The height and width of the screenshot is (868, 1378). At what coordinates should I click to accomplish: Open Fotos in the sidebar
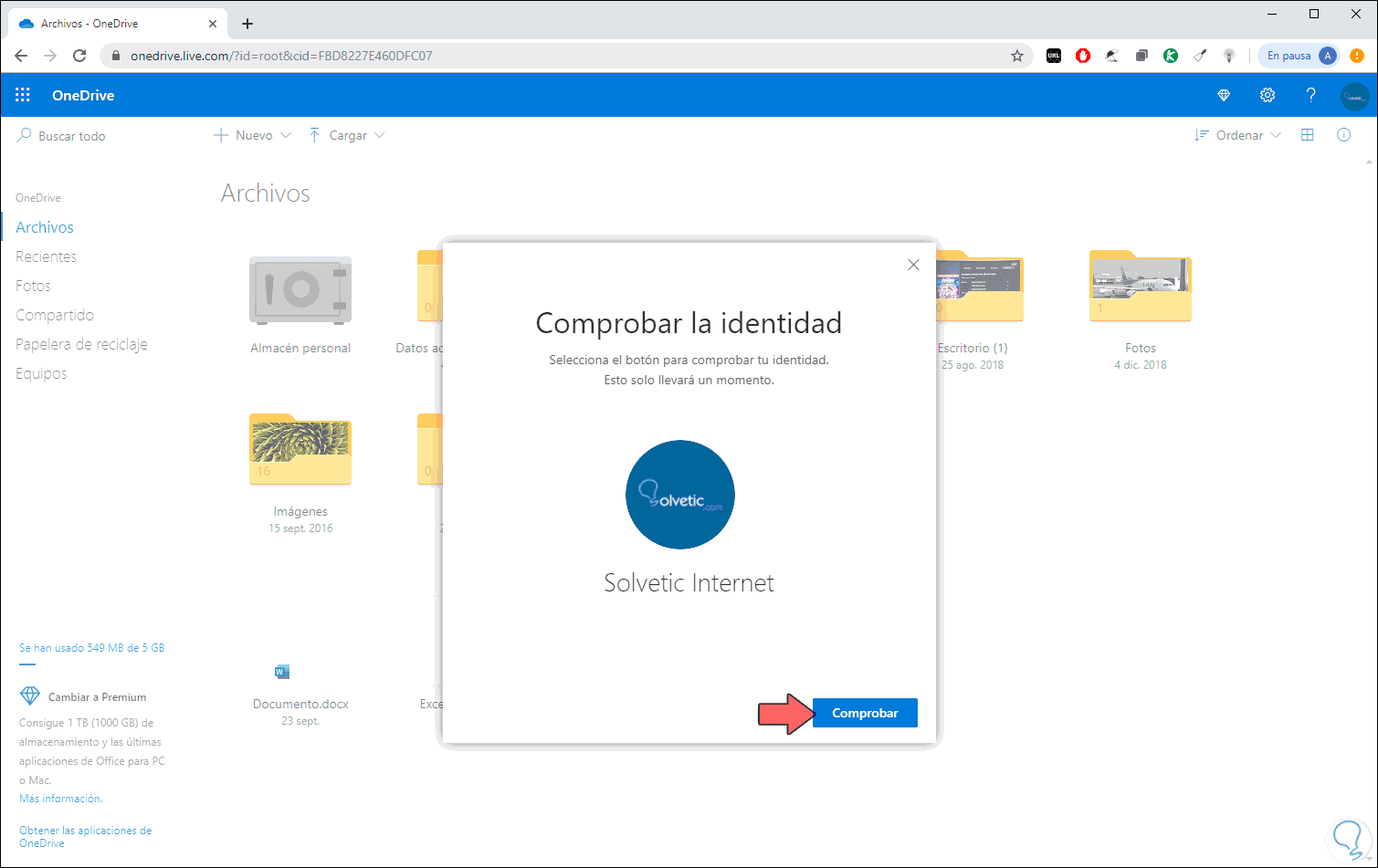(x=33, y=286)
